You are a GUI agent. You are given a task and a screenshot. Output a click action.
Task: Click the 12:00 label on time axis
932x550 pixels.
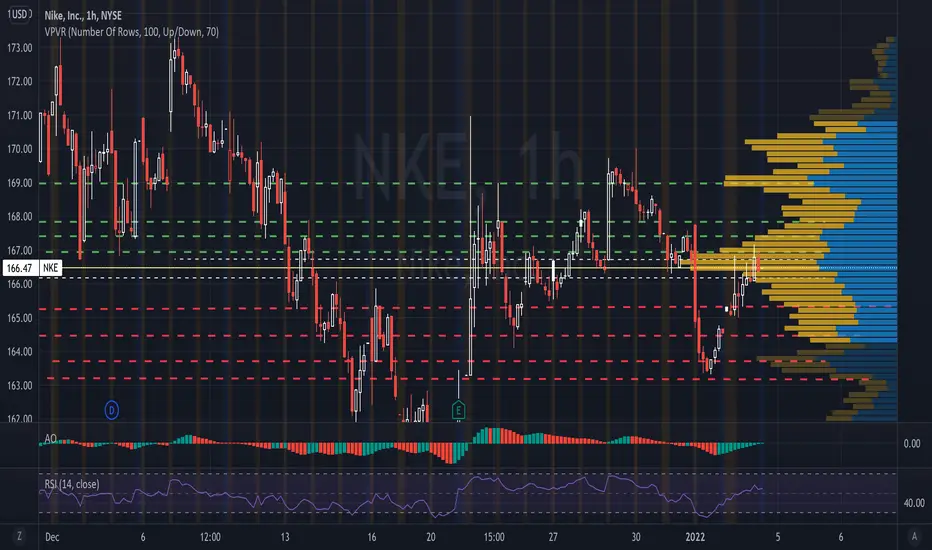point(210,537)
